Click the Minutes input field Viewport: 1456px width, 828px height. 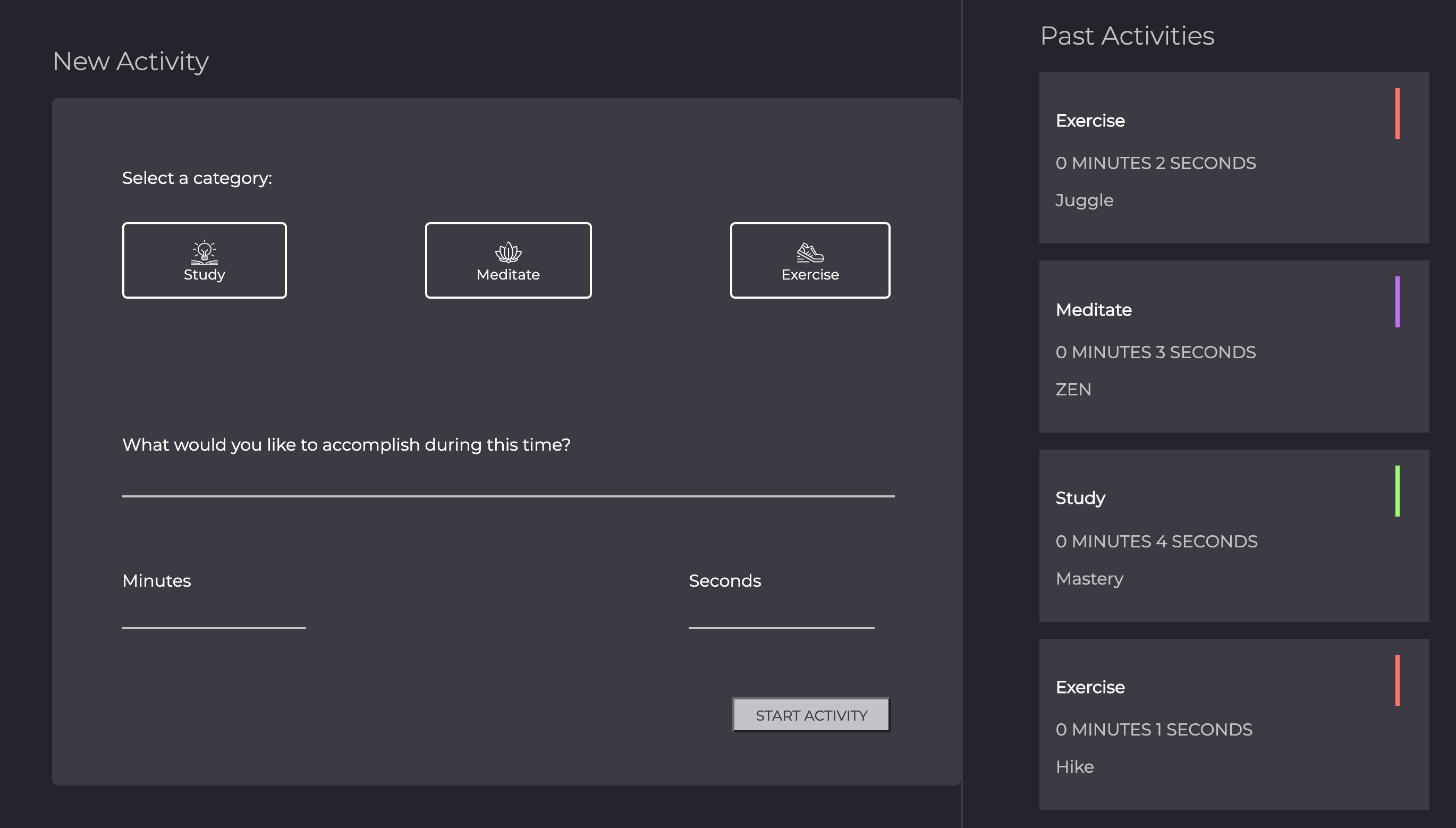[x=214, y=614]
